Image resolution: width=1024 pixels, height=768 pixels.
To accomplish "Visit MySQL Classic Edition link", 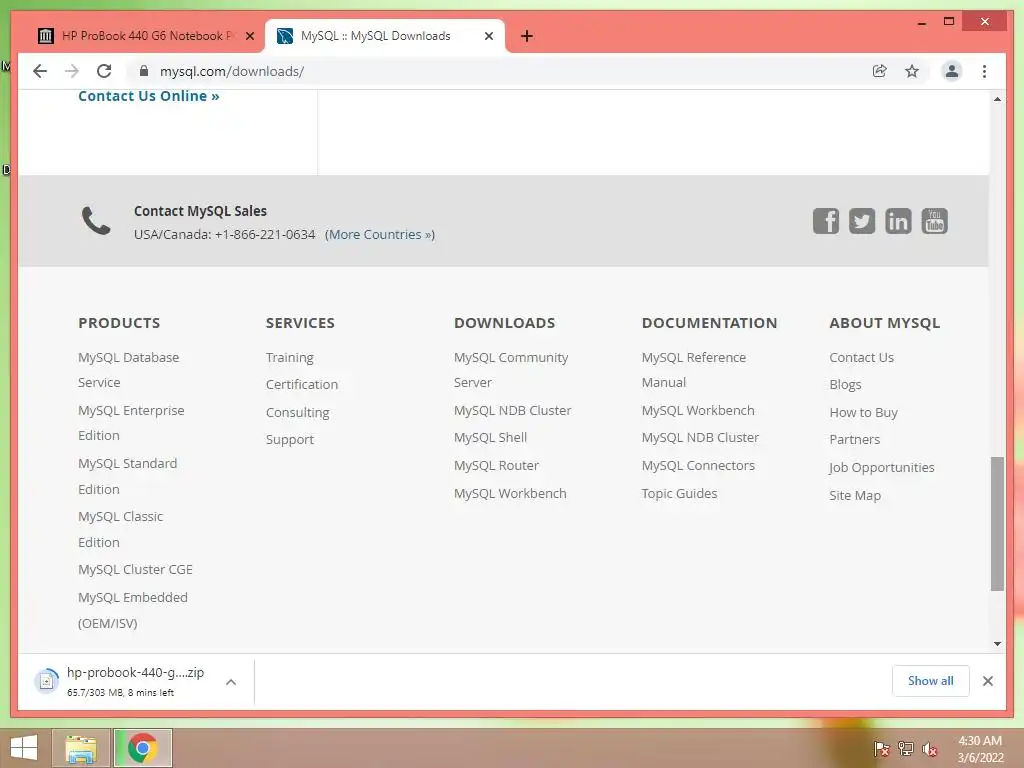I will (x=120, y=529).
